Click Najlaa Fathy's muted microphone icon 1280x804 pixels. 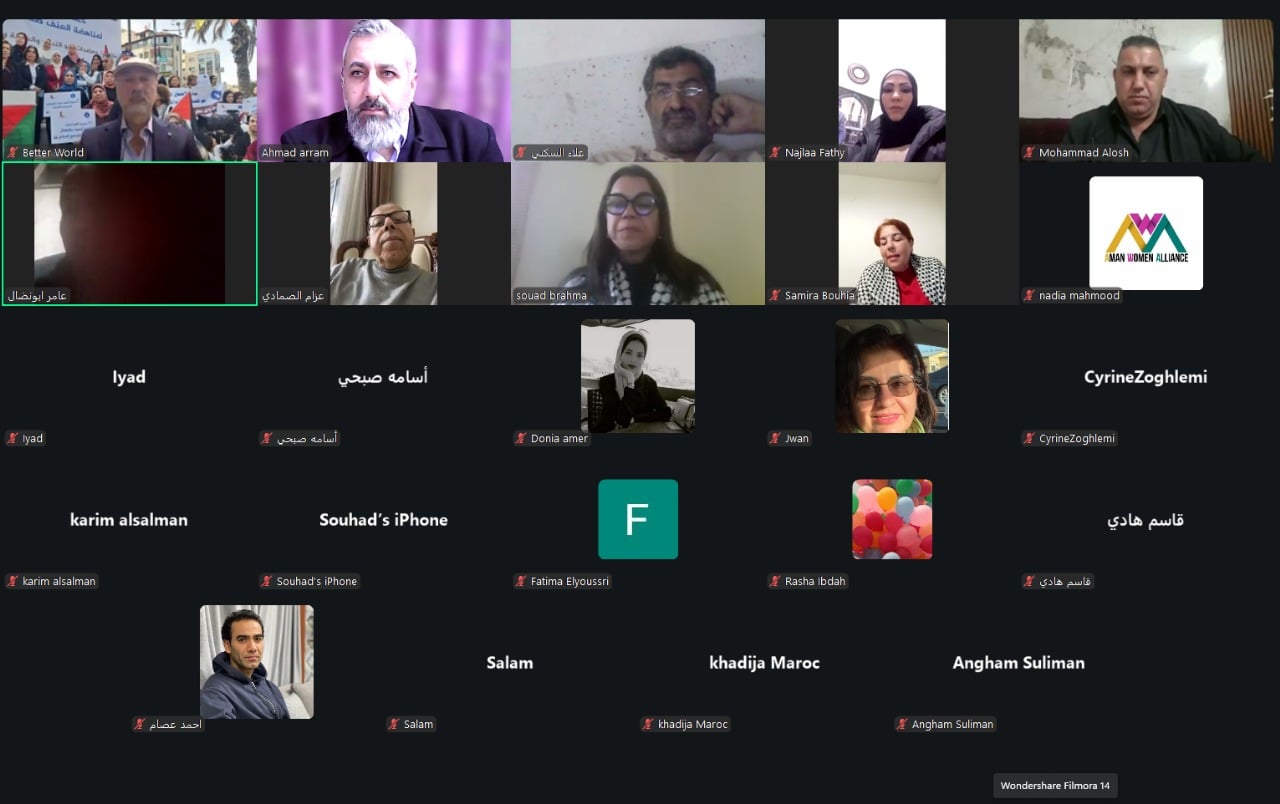[776, 153]
